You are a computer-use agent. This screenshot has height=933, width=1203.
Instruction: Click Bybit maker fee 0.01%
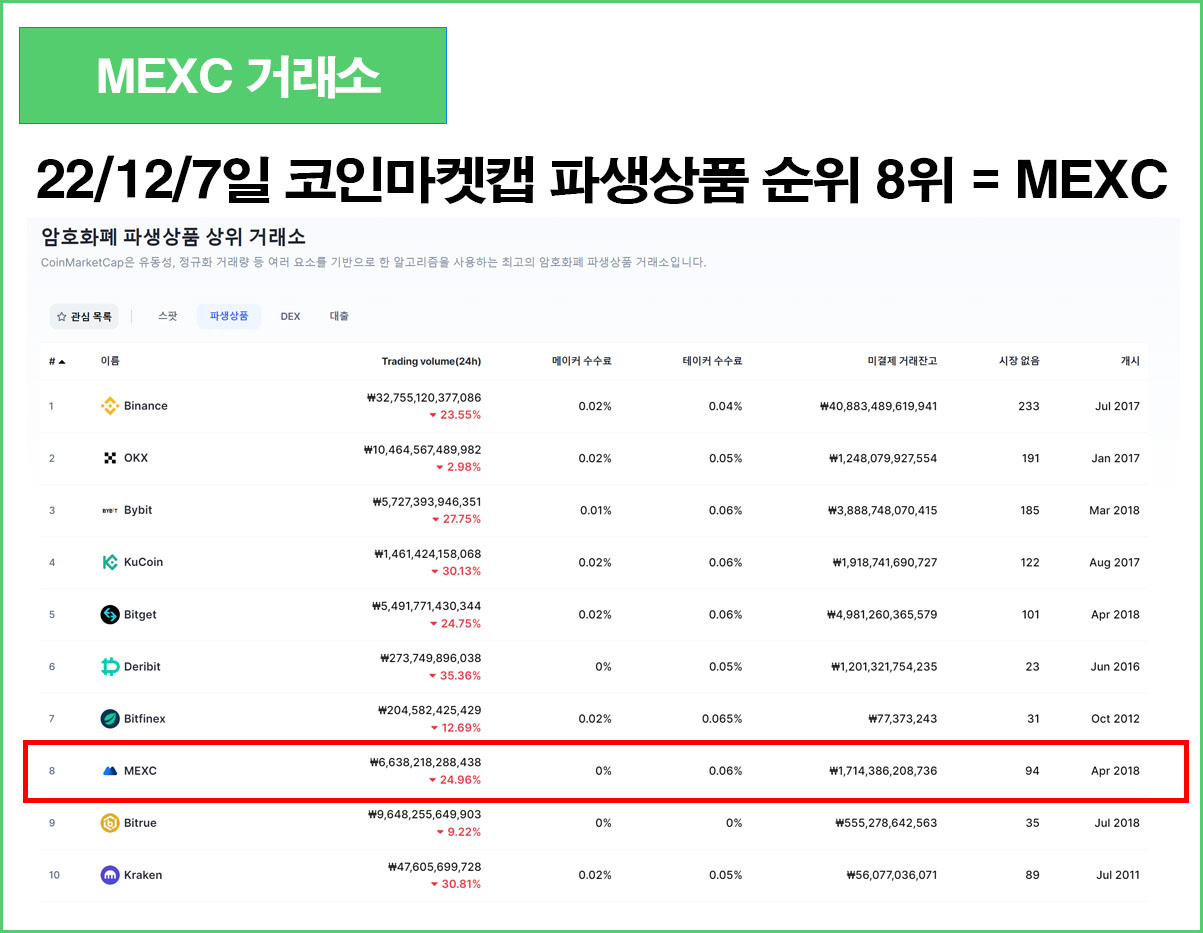coord(595,510)
